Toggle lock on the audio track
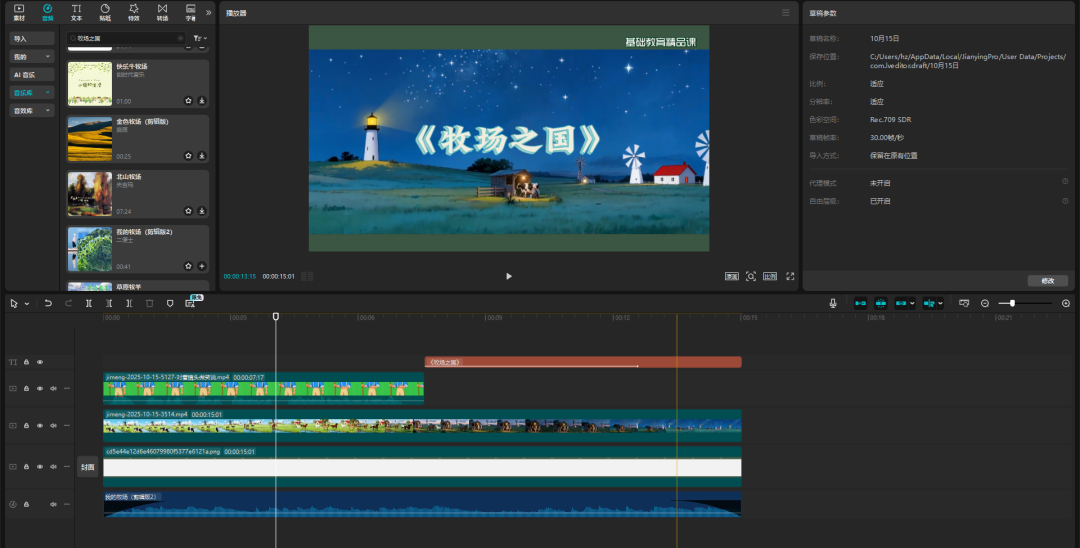 (27, 504)
